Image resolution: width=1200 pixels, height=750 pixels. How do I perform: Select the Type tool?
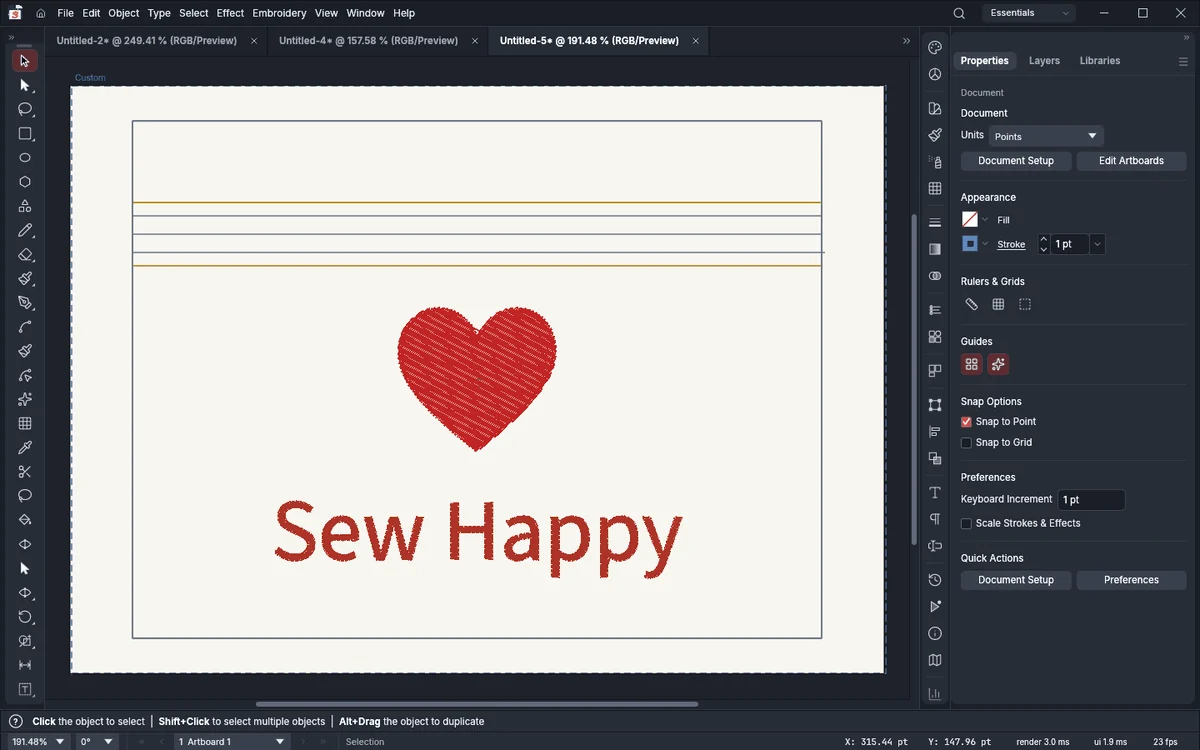25,690
